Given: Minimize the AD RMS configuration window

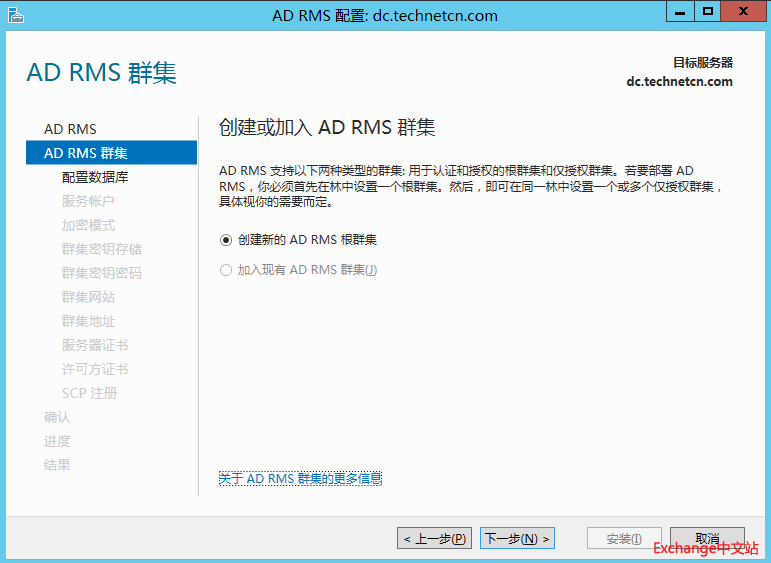Looking at the screenshot, I should point(682,12).
